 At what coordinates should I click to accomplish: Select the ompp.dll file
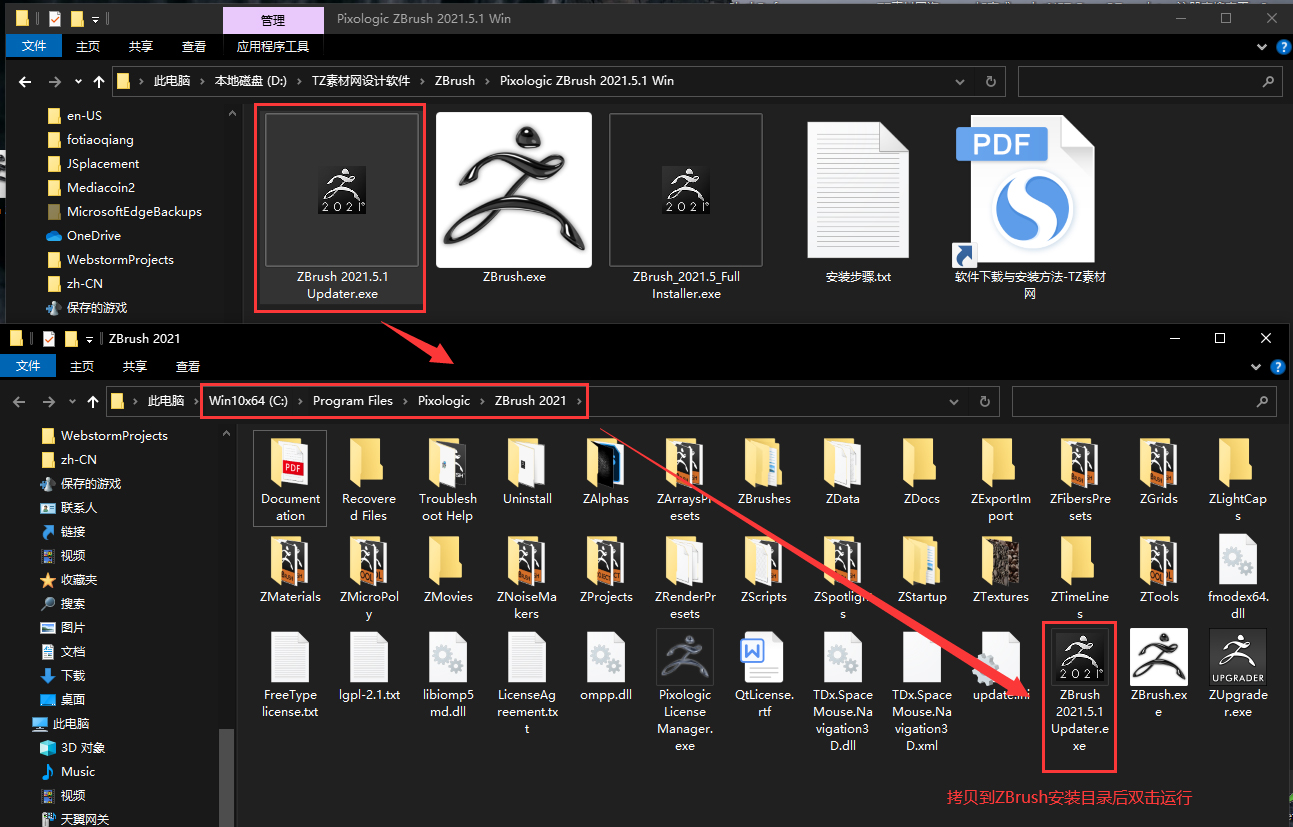pos(607,666)
